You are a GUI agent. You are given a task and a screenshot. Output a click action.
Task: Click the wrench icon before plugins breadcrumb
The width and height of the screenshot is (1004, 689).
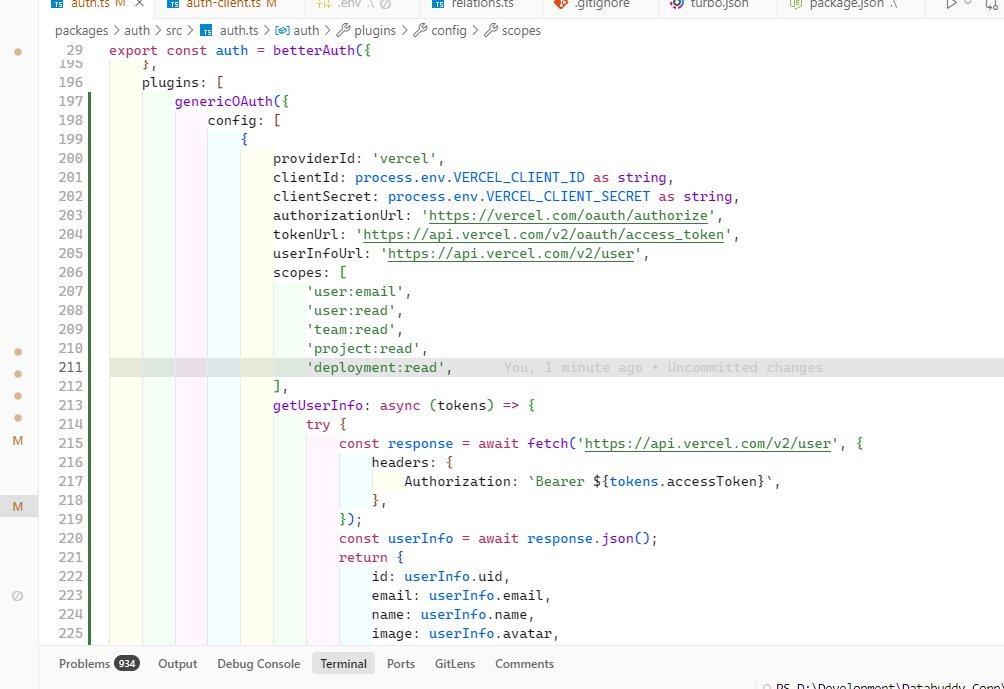(343, 30)
